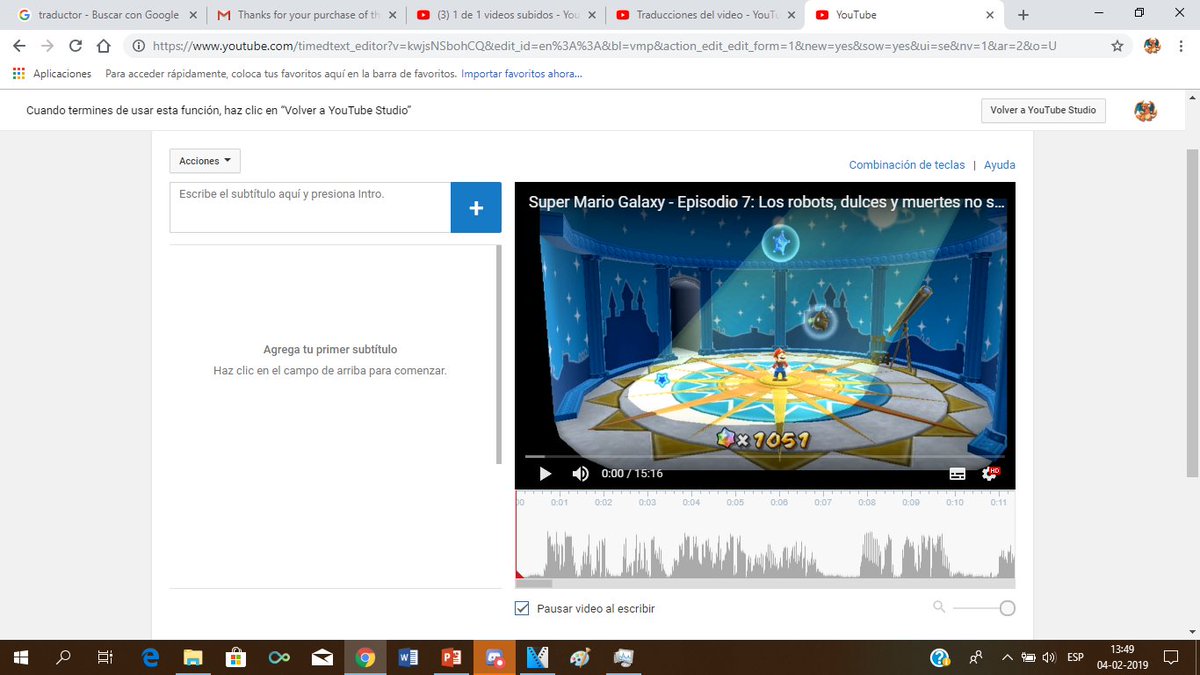The image size is (1200, 675).
Task: Open Windows Start menu
Action: (21, 657)
